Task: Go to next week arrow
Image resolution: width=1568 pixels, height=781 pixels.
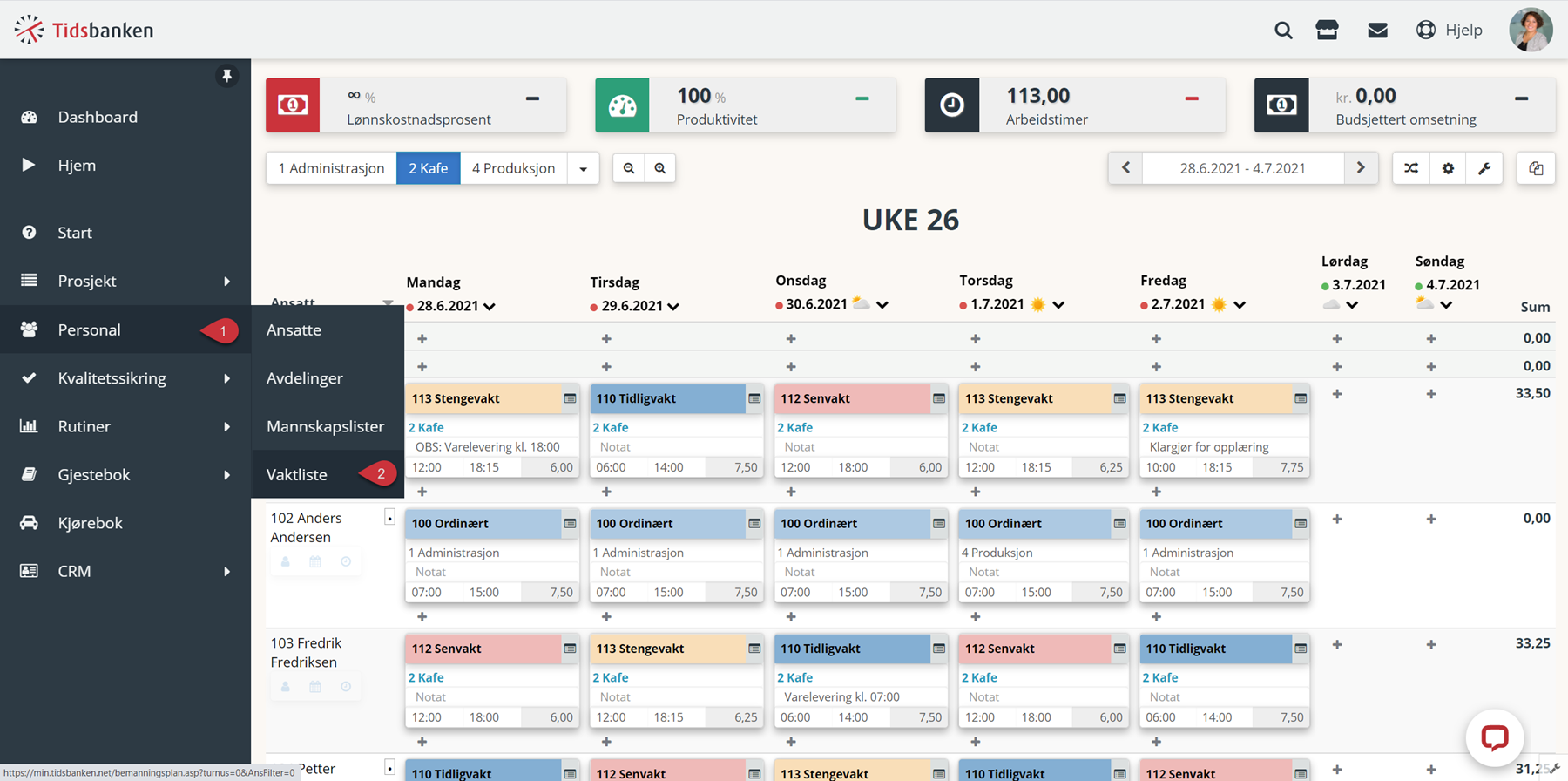Action: coord(1361,168)
